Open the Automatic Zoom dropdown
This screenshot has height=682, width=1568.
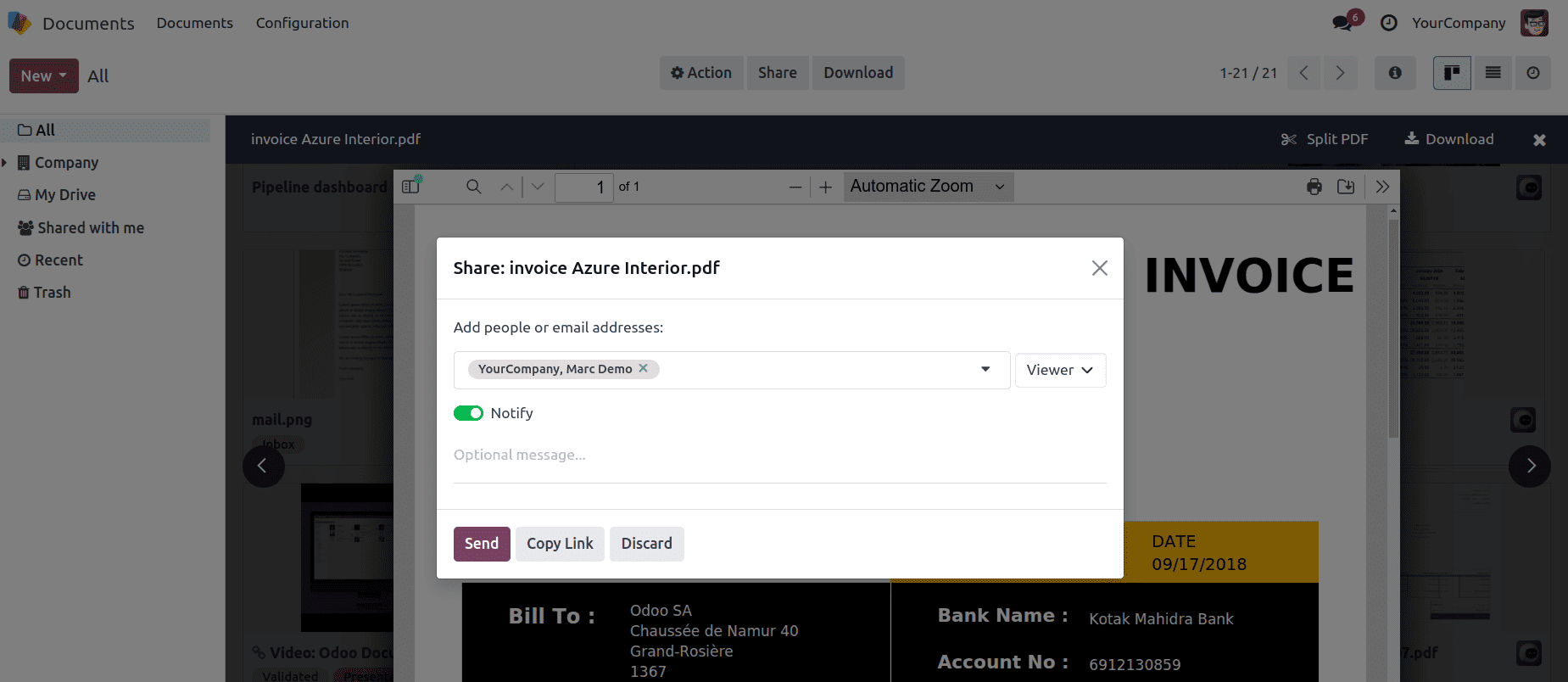[929, 187]
